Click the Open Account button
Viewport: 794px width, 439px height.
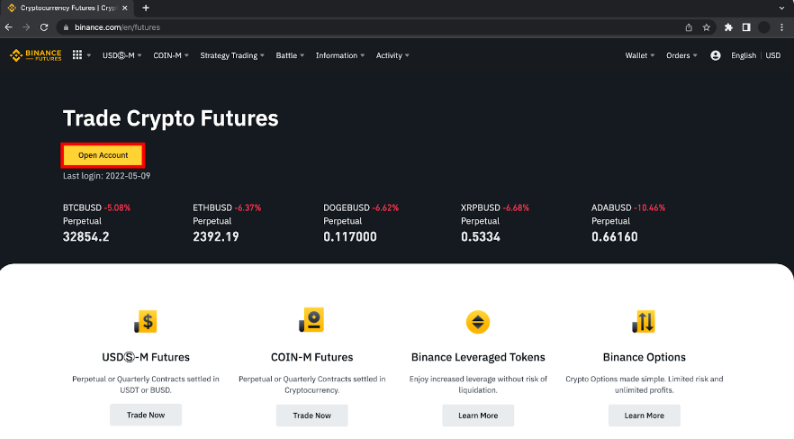click(x=103, y=155)
